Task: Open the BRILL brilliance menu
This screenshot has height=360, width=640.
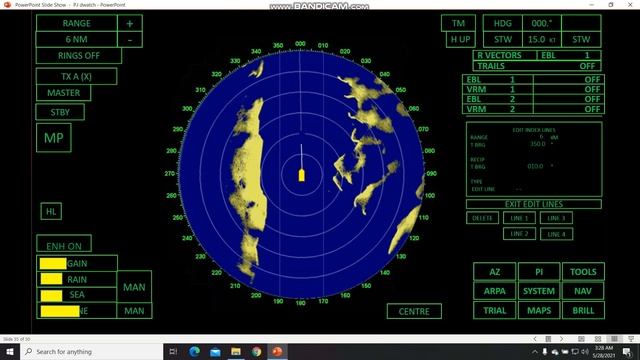Action: [583, 310]
